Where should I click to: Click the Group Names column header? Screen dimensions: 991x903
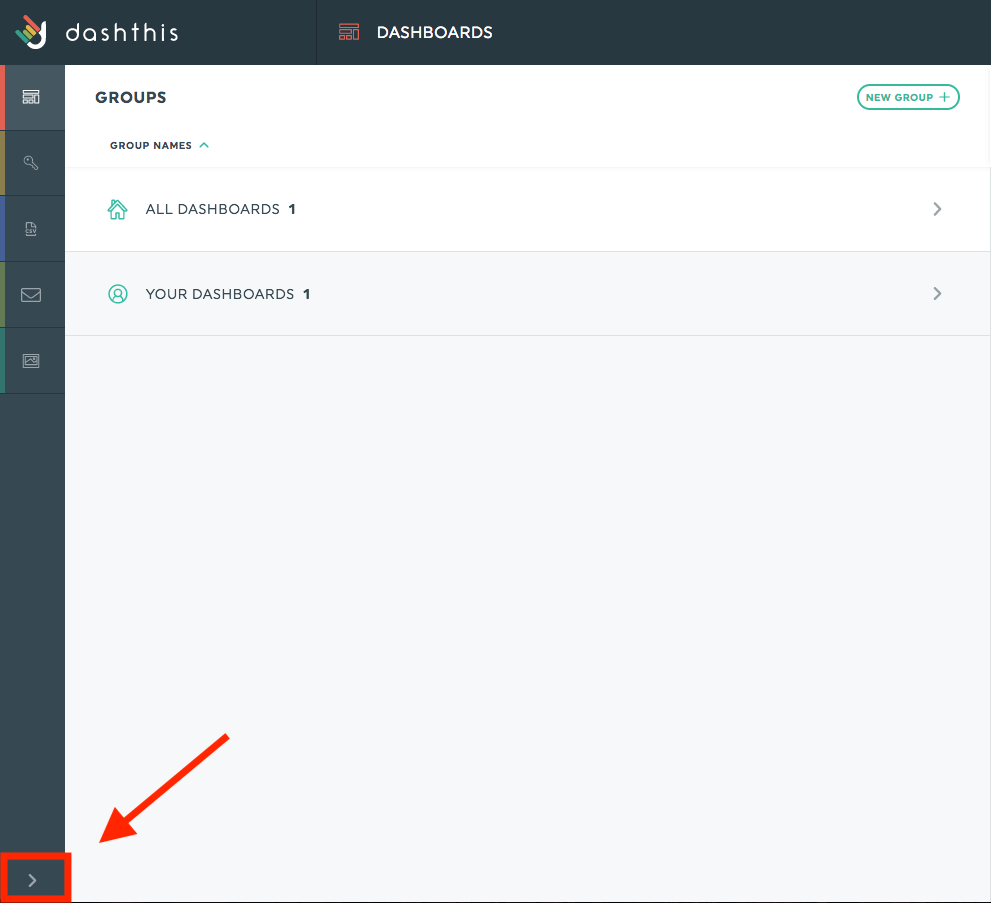(150, 145)
